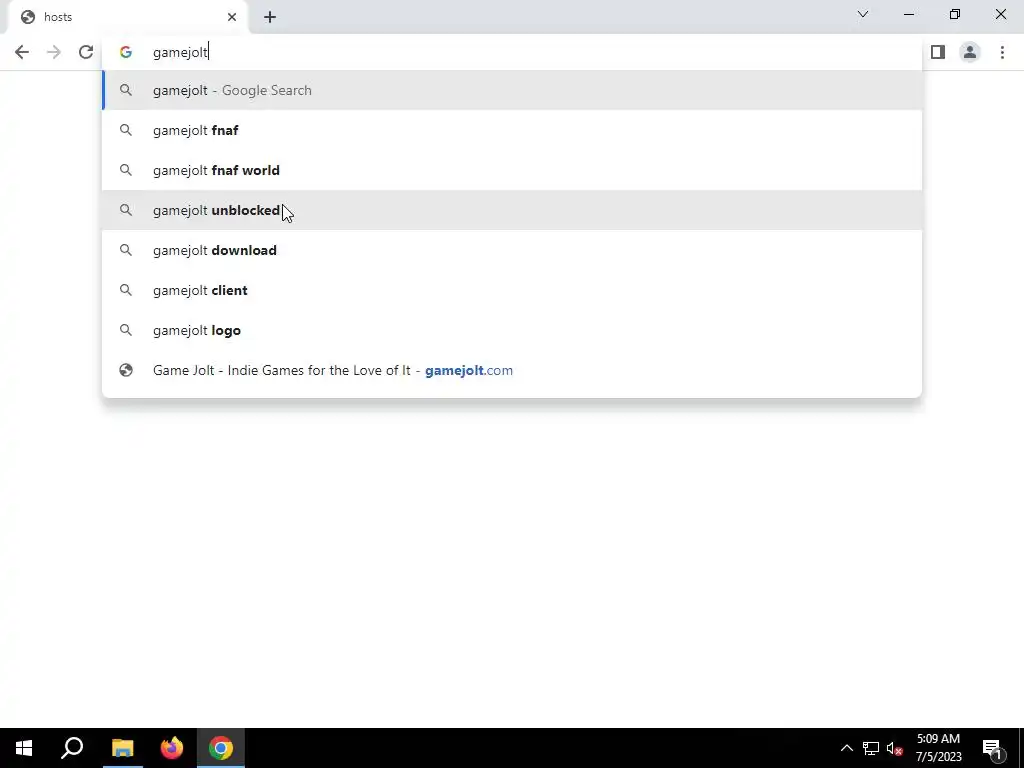Click search icon next to 'gamejolt client'
This screenshot has width=1024, height=768.
click(126, 290)
